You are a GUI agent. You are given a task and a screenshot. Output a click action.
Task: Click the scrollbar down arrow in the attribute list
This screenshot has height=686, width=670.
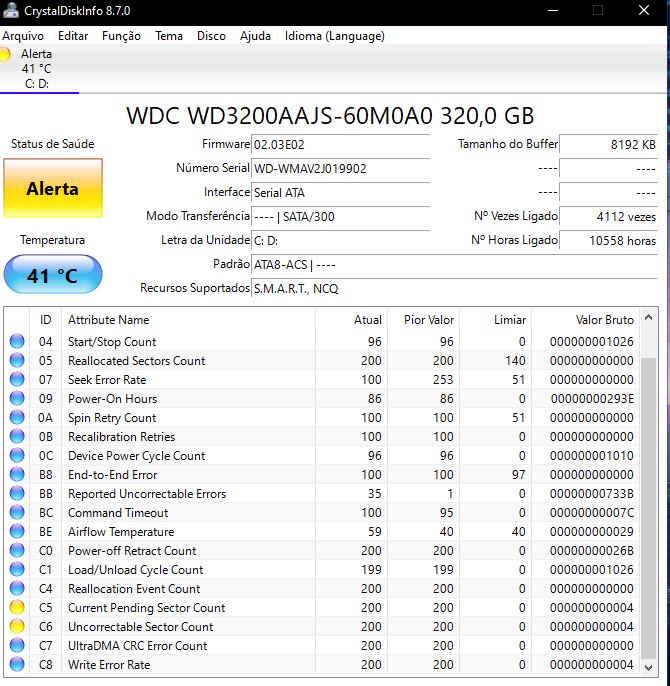(649, 668)
